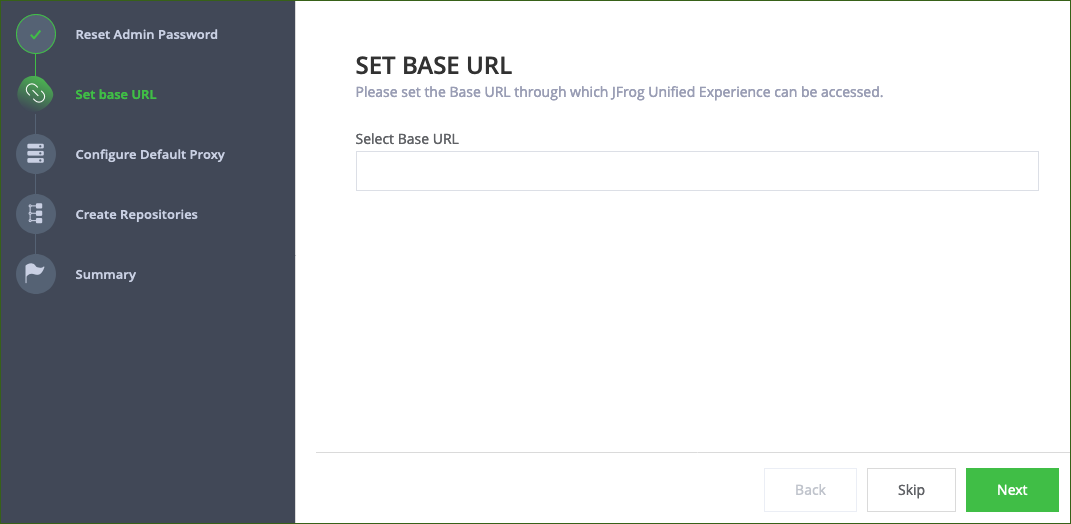The height and width of the screenshot is (524, 1071).
Task: Click the horizontal divider above the Back button
Action: click(x=693, y=452)
